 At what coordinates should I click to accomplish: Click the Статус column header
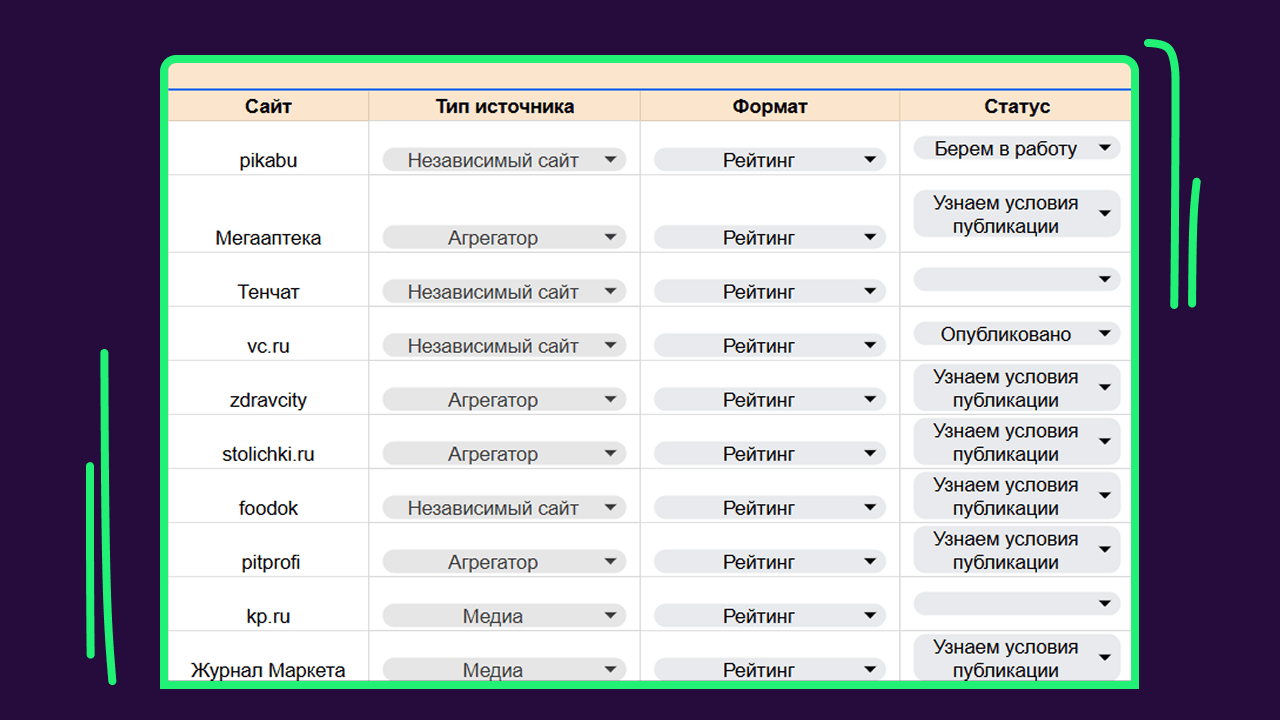pos(1016,107)
